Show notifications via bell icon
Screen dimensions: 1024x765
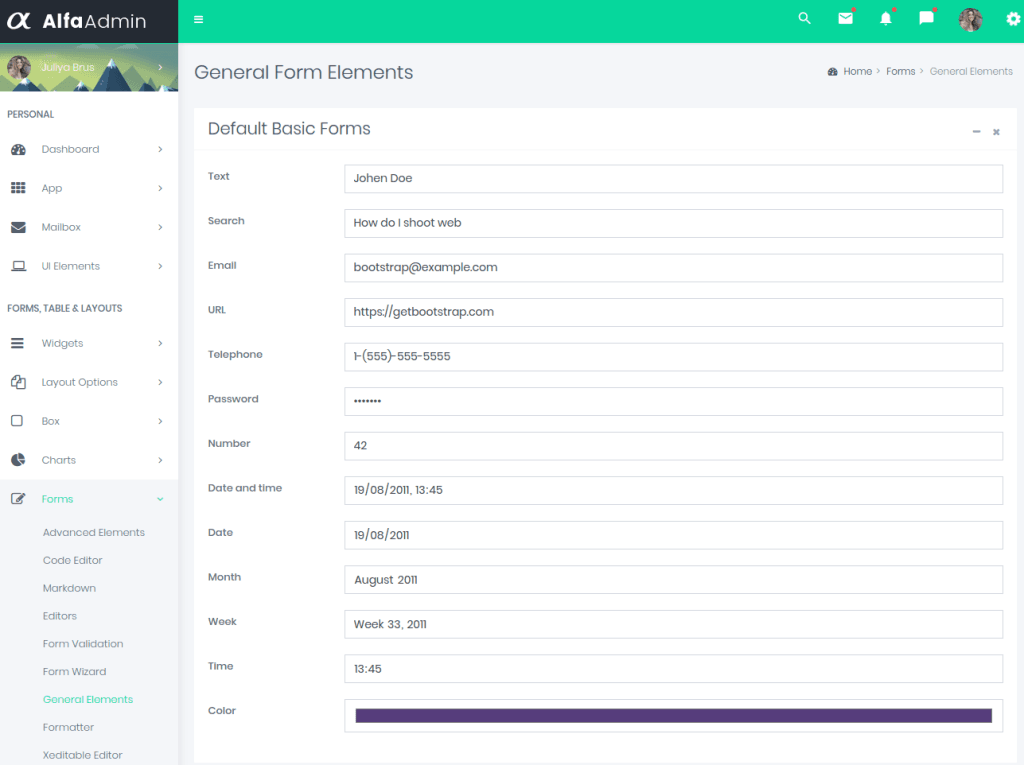885,19
